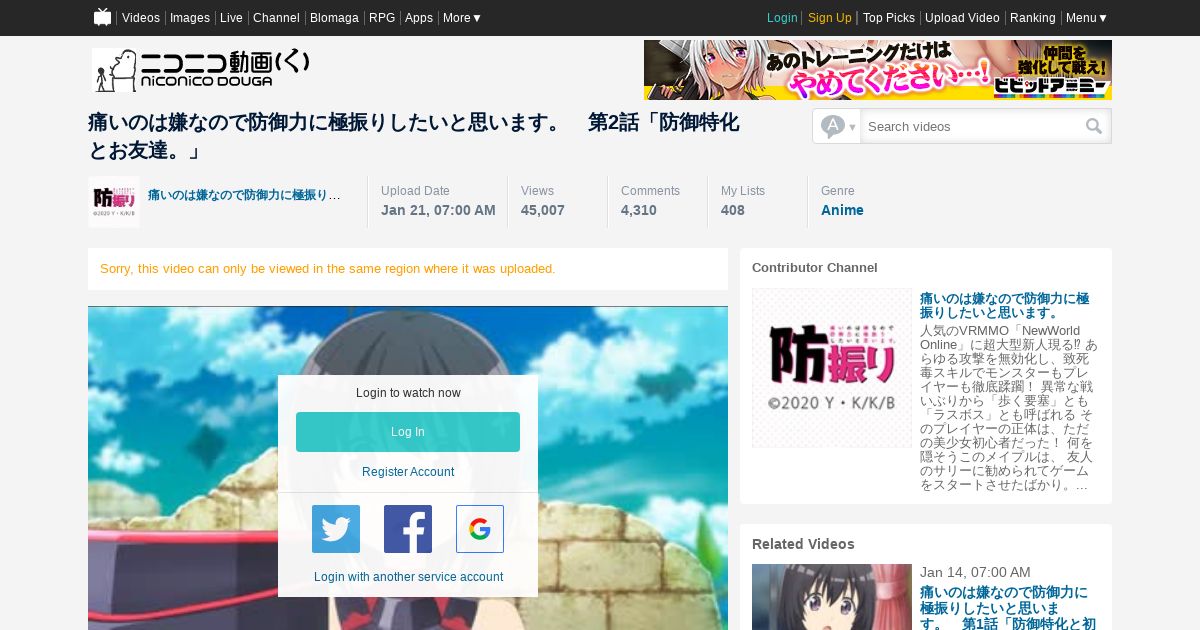Log in with Facebook icon
This screenshot has height=630, width=1200.
point(408,529)
